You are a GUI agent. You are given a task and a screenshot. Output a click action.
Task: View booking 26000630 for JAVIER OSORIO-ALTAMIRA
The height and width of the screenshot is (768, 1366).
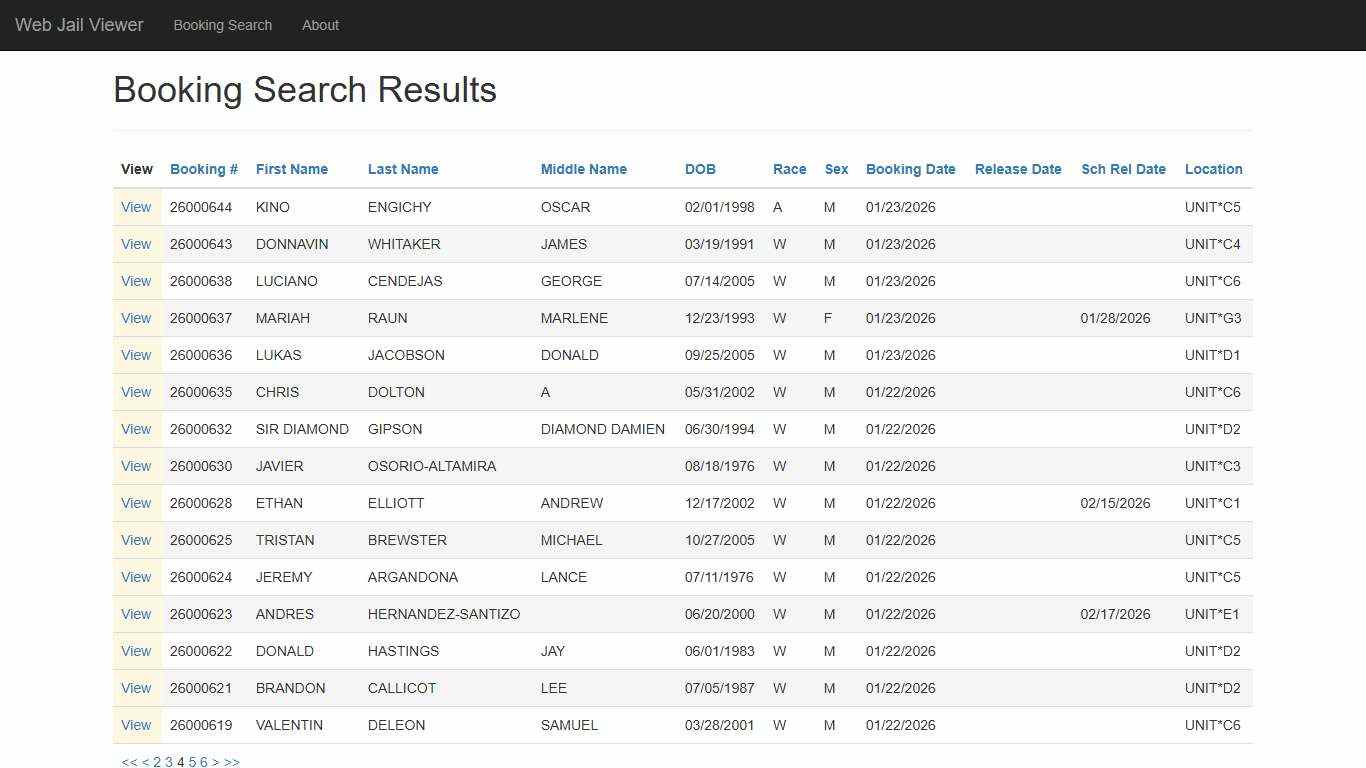pos(136,466)
